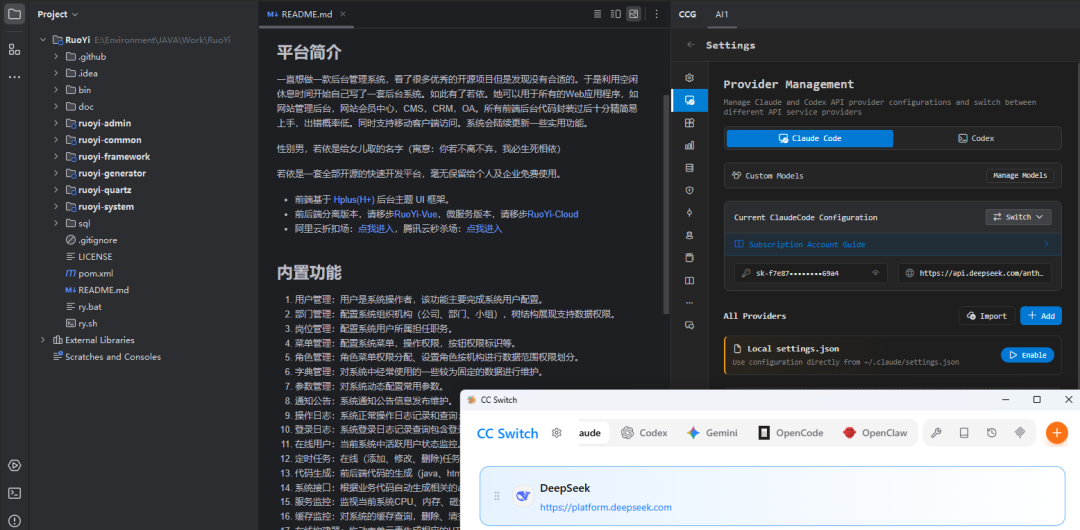
Task: Click the Import providers button
Action: tap(986, 316)
